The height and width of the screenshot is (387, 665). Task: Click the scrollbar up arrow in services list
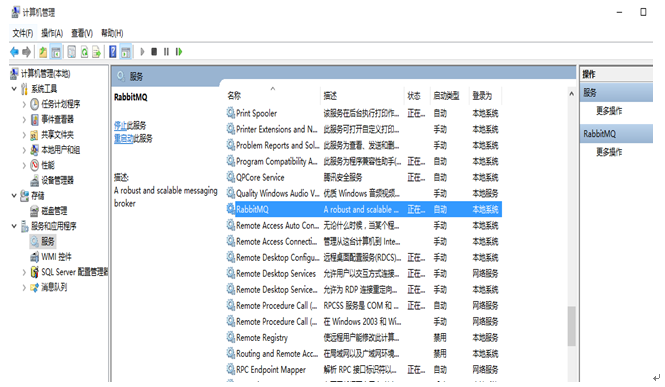[572, 94]
